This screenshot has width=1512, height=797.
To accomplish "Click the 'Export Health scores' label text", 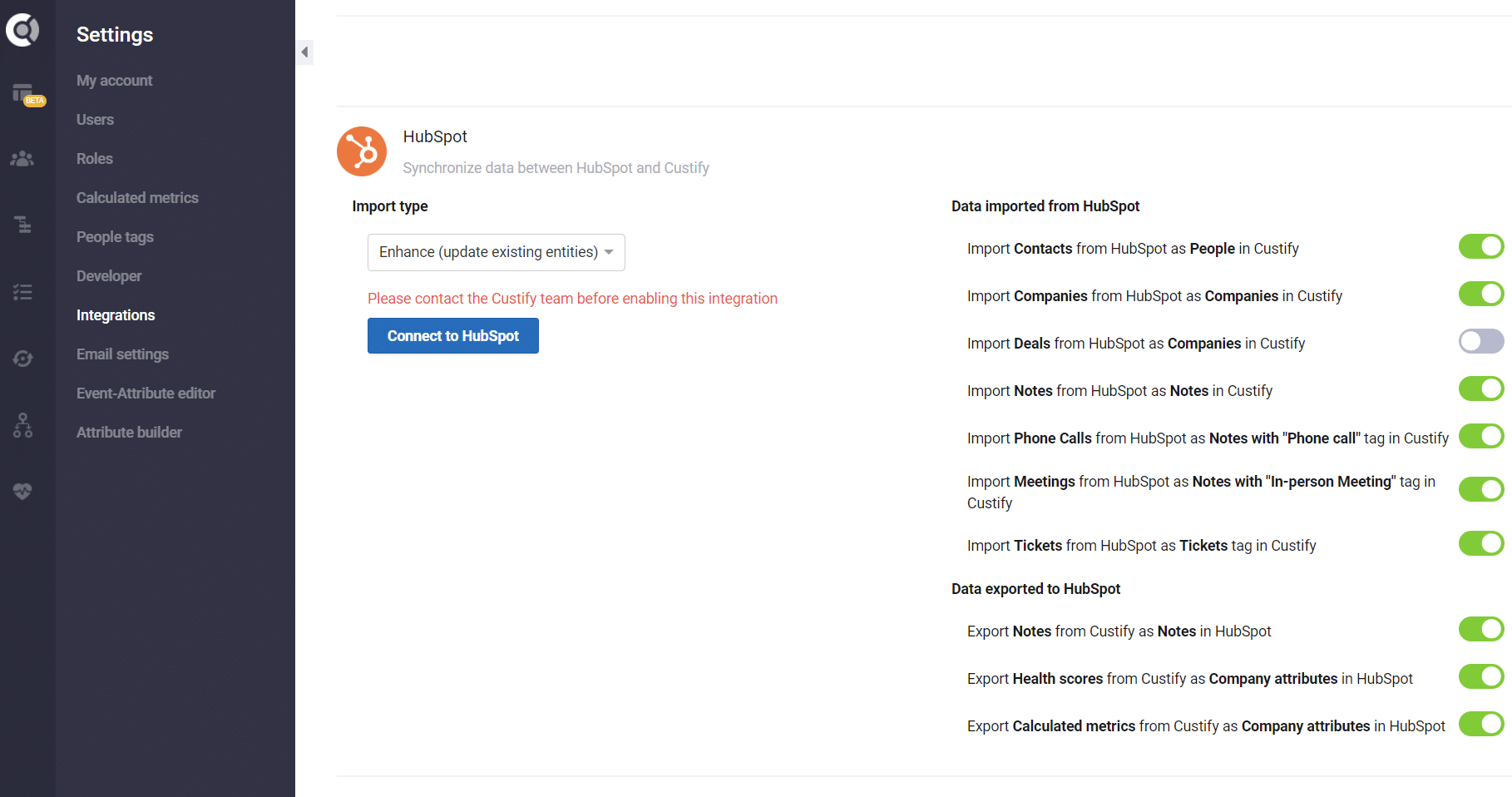I will (x=1190, y=679).
